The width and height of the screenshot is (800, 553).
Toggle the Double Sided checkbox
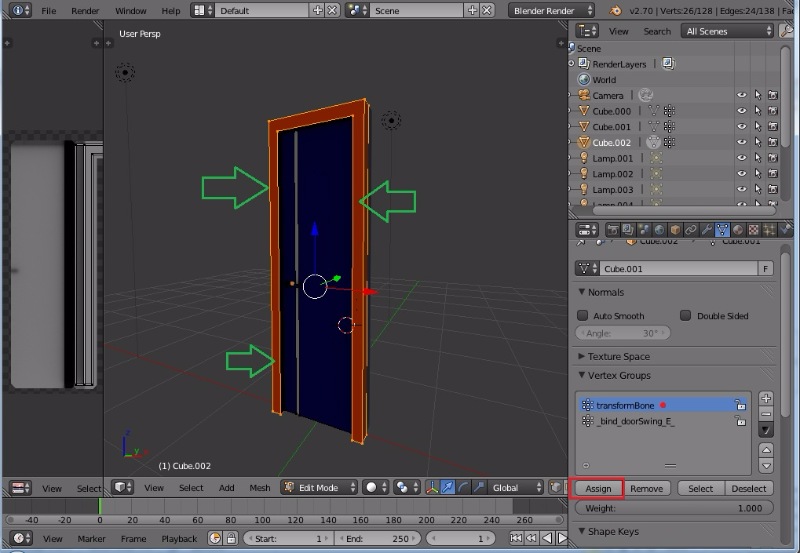tap(686, 315)
